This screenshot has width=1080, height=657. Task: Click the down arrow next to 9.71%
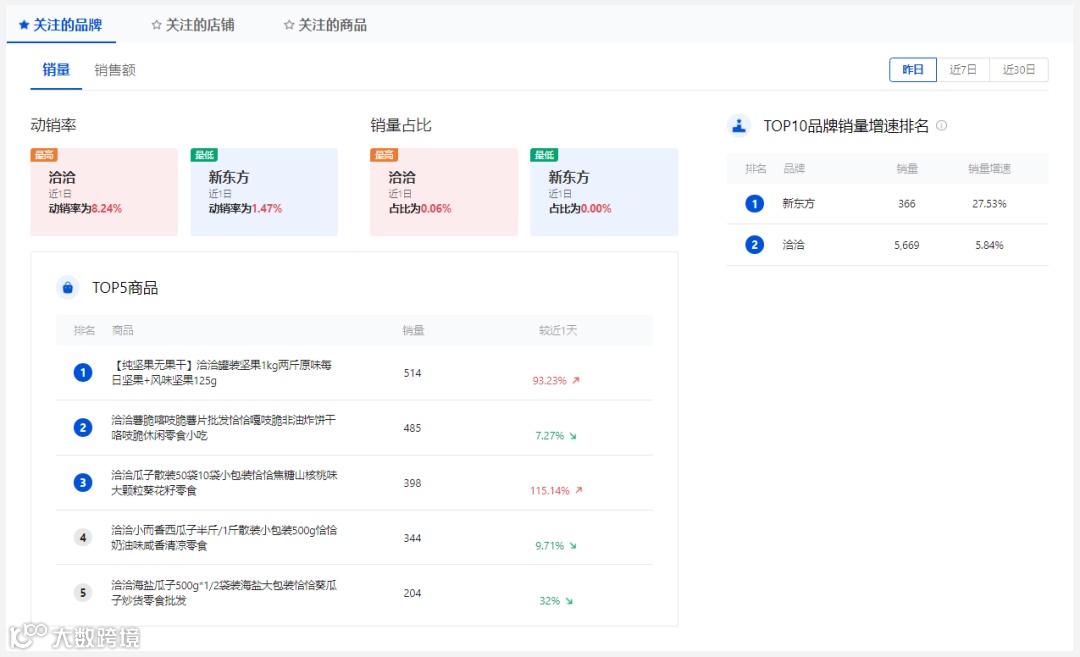point(572,546)
